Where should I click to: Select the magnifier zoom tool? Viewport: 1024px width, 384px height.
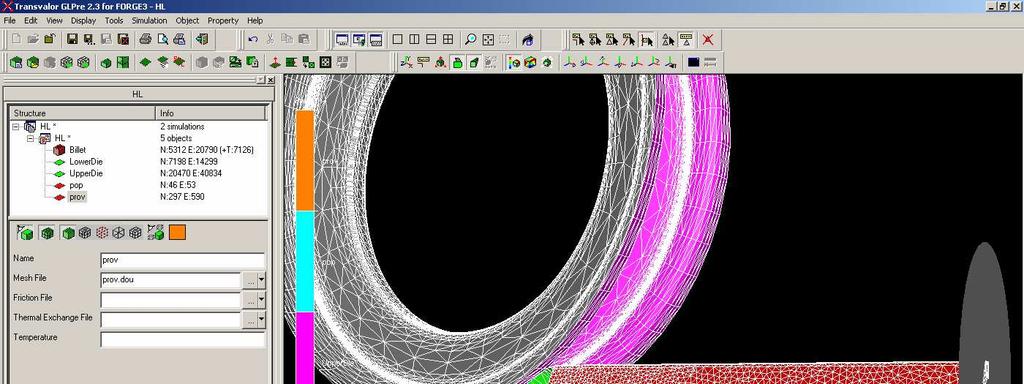[471, 39]
